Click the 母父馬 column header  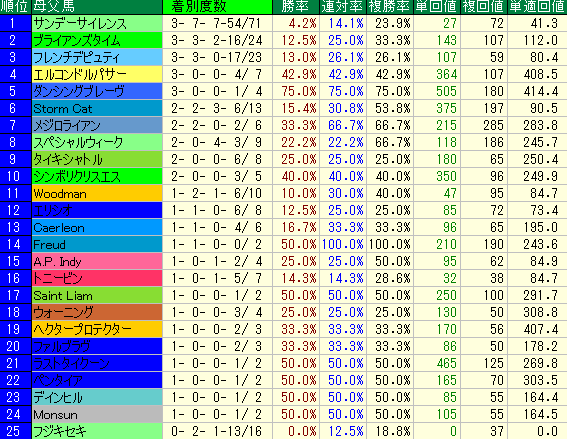click(97, 7)
